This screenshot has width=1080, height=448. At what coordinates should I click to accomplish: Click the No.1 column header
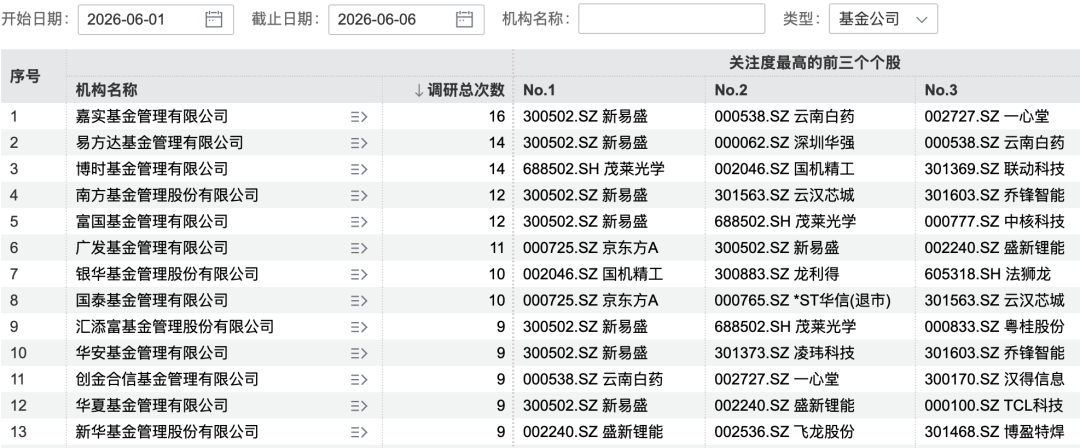(x=539, y=90)
